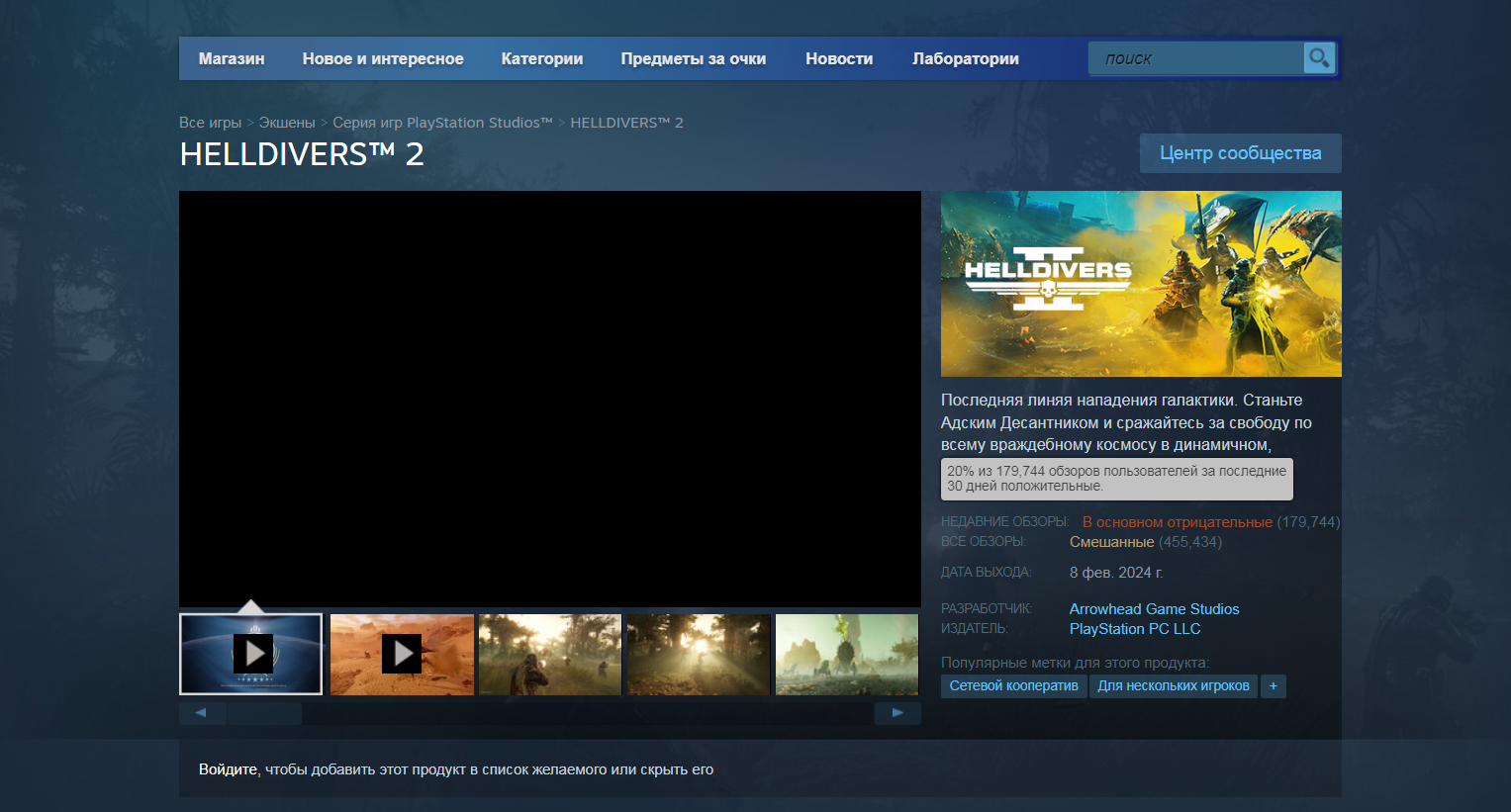Select the 'Для нескольких игроков' tag
This screenshot has width=1511, height=812.
coord(1173,685)
